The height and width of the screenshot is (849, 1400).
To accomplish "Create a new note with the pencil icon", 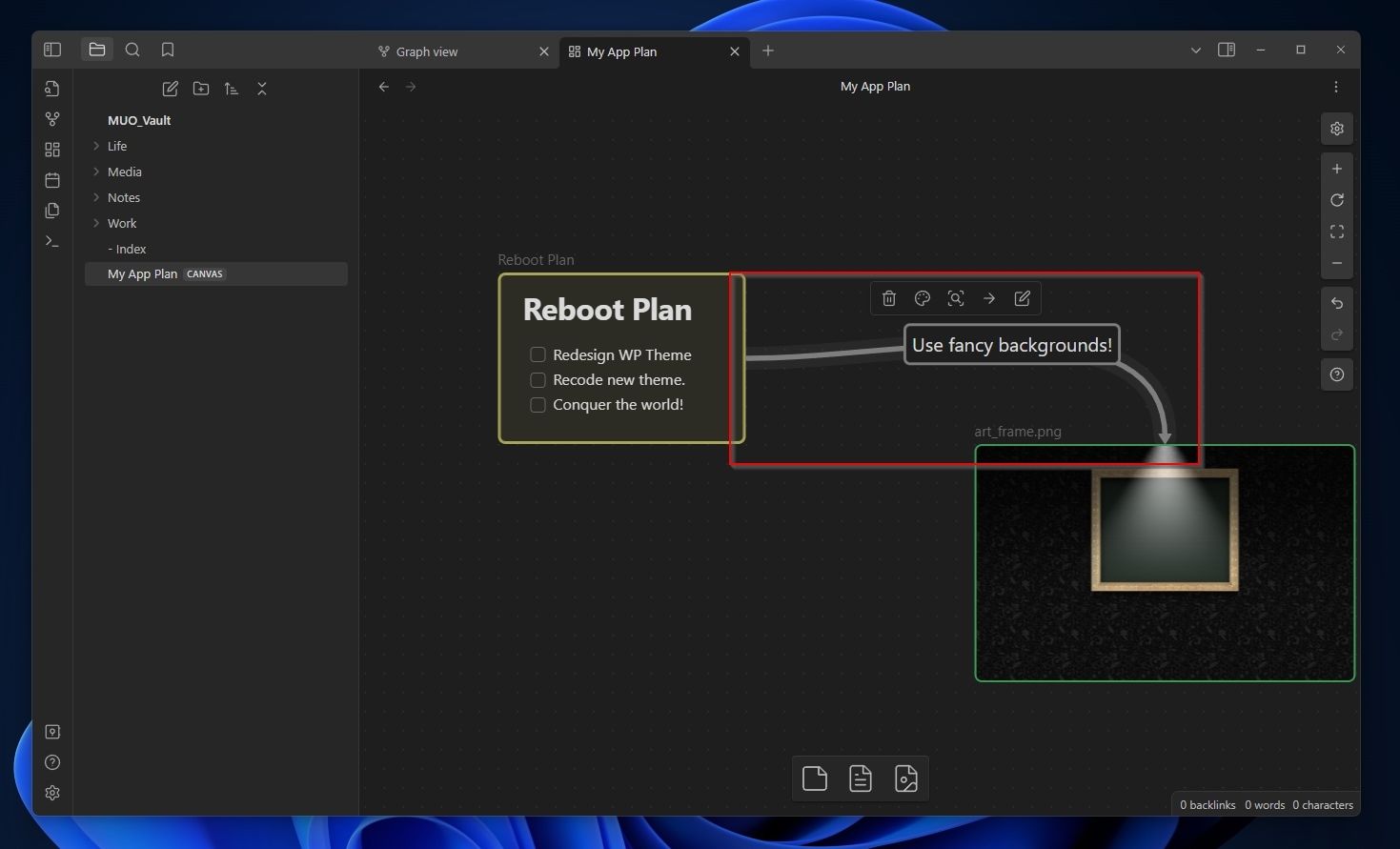I will pyautogui.click(x=170, y=88).
